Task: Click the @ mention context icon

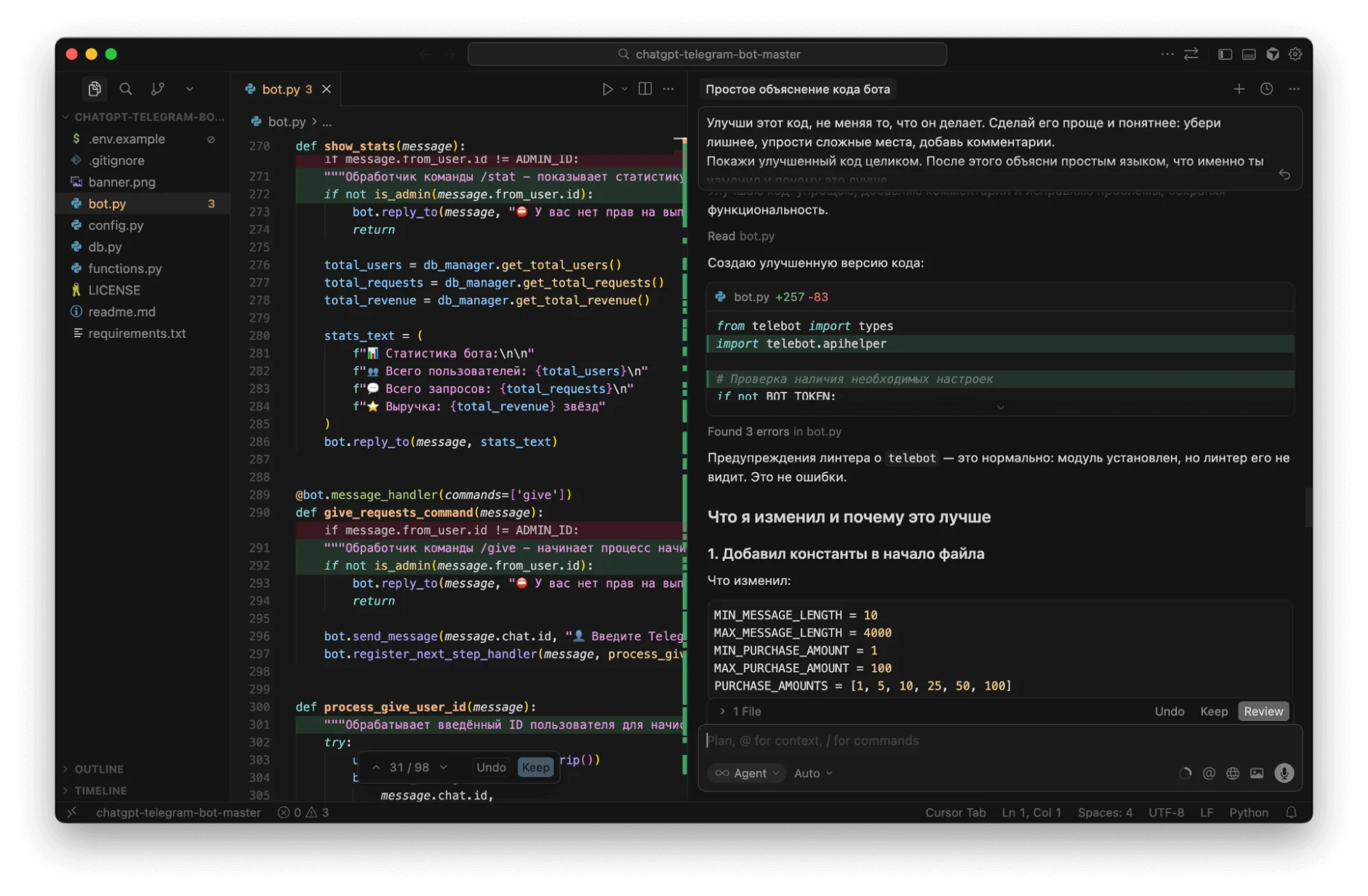Action: 1209,773
